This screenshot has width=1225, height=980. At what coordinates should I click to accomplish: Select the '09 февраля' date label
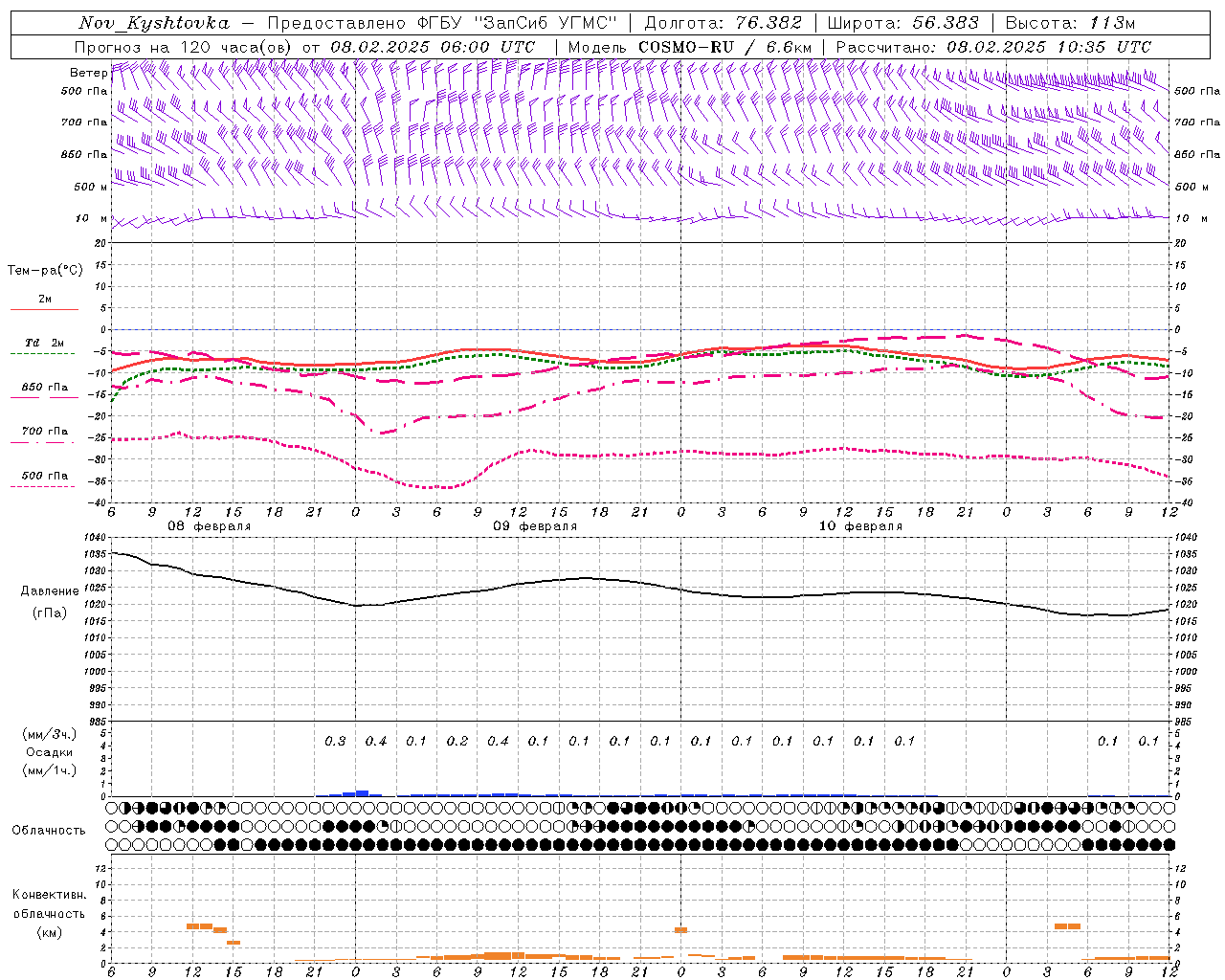[x=535, y=526]
